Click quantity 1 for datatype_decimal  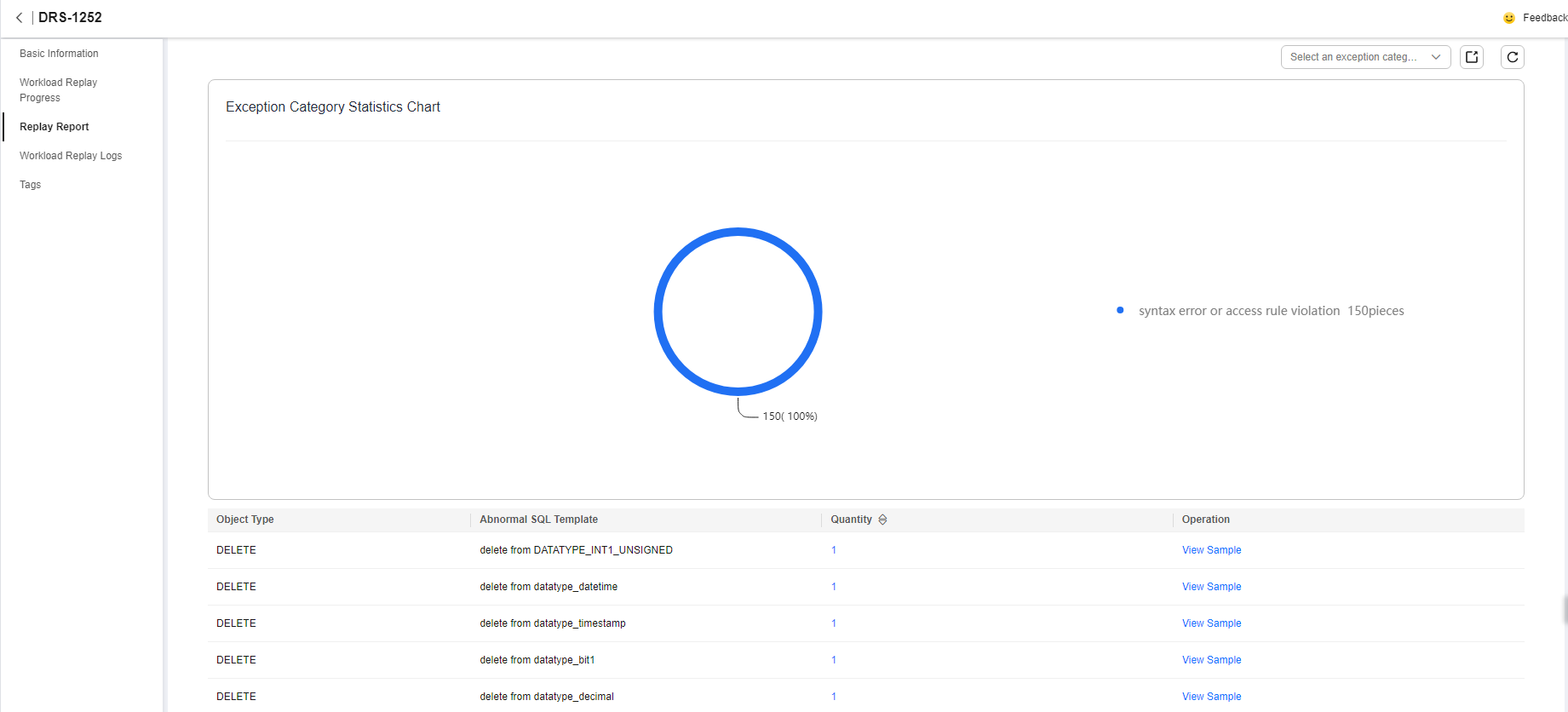(834, 697)
